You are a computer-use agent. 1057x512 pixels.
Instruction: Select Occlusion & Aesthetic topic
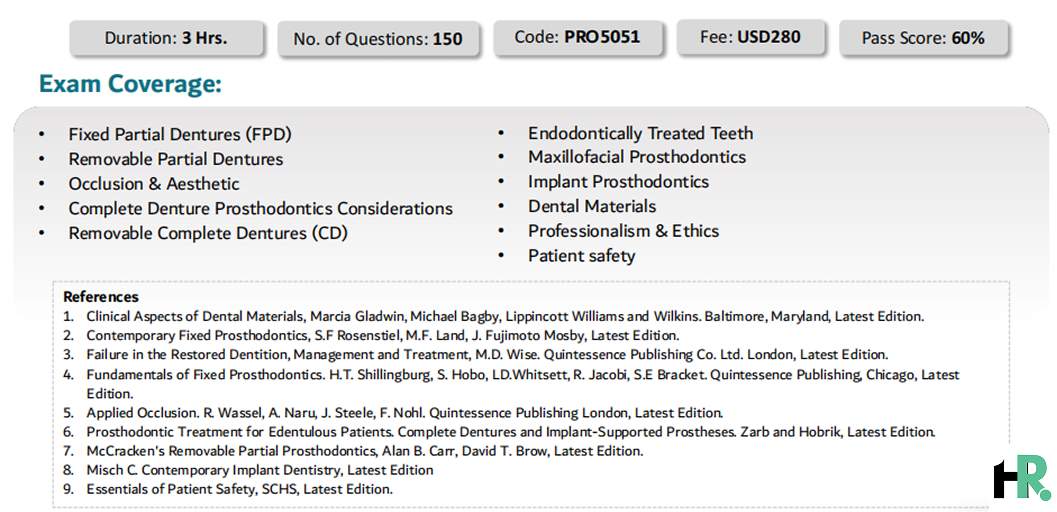pyautogui.click(x=154, y=184)
